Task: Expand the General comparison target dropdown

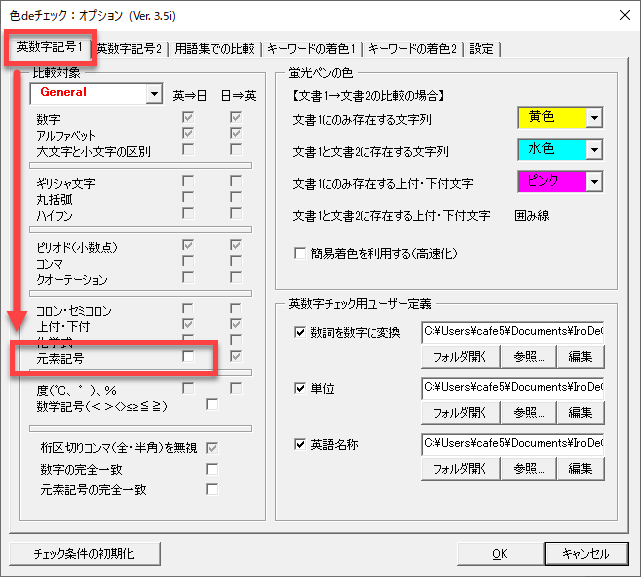Action: [153, 93]
